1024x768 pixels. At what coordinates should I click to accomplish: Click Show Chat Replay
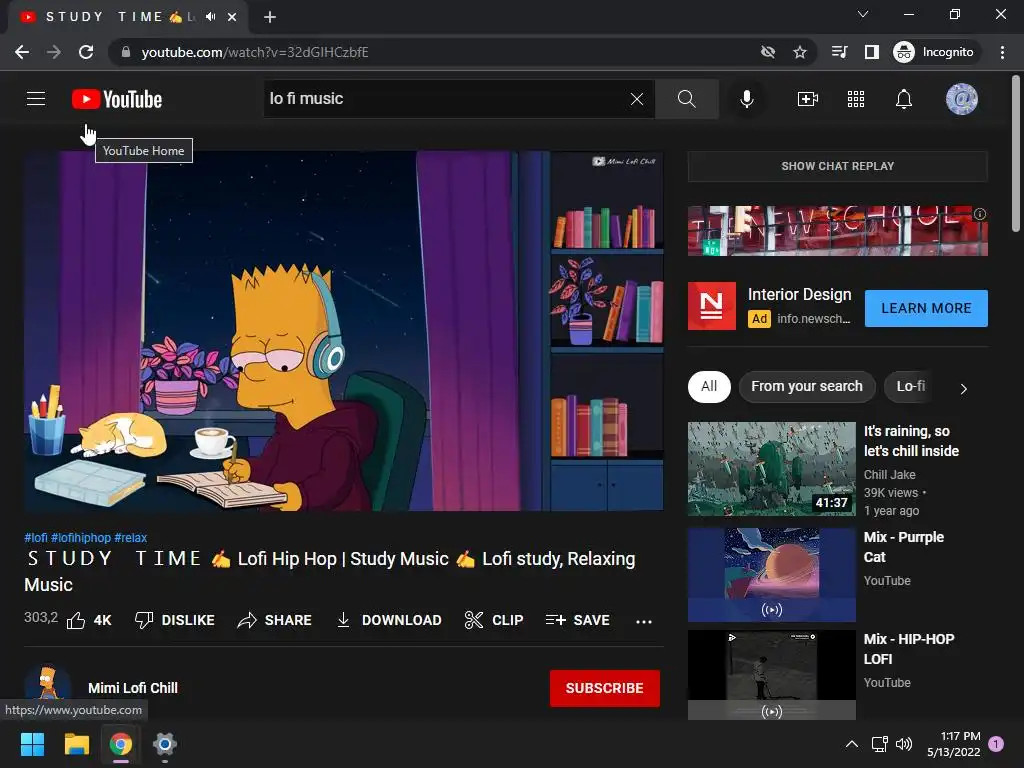(x=838, y=167)
